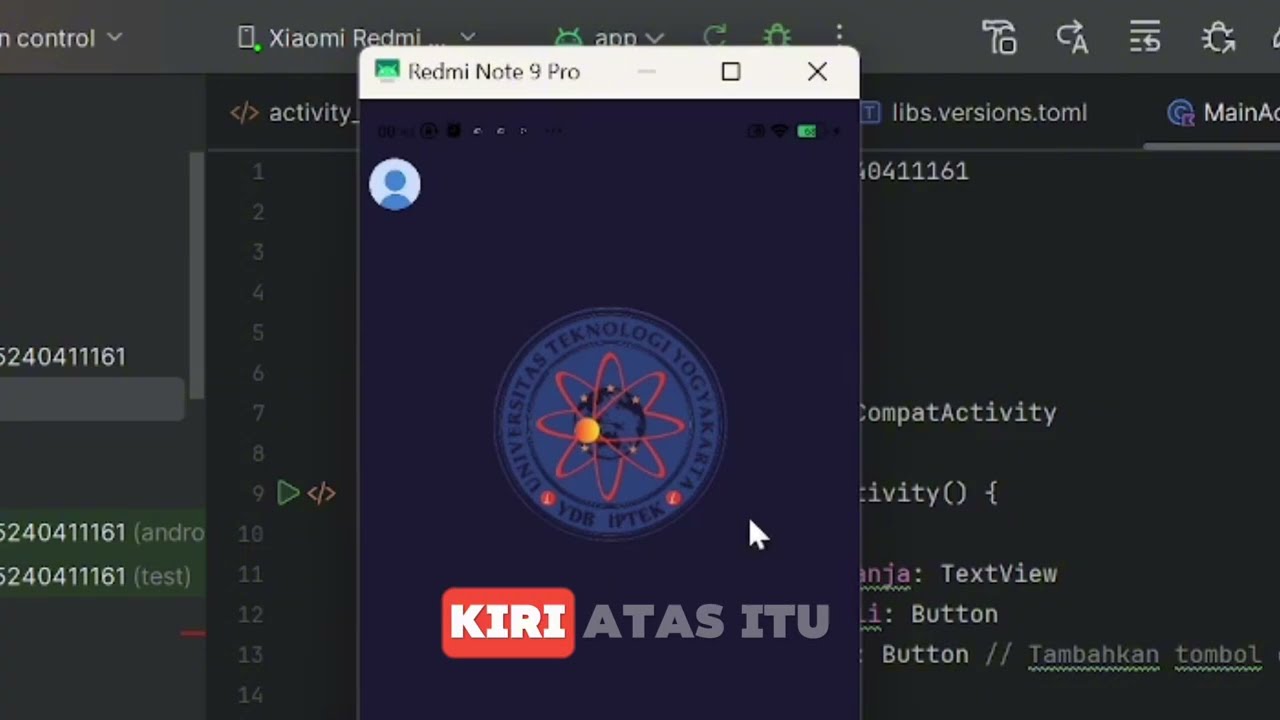Click the project panel vertical scrollbar
Screen dimensions: 1280x720
click(197, 276)
